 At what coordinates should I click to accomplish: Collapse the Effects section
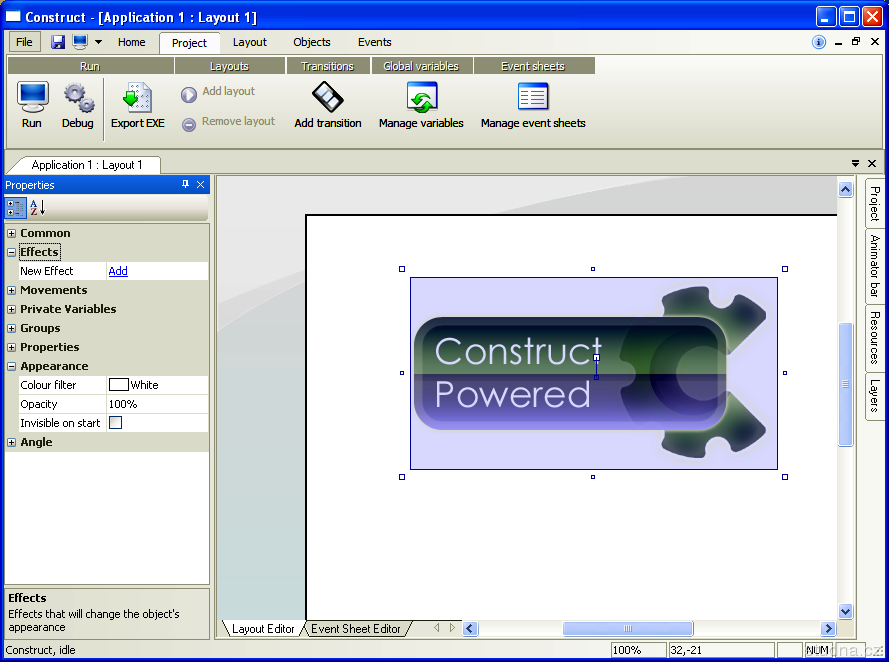coord(12,252)
